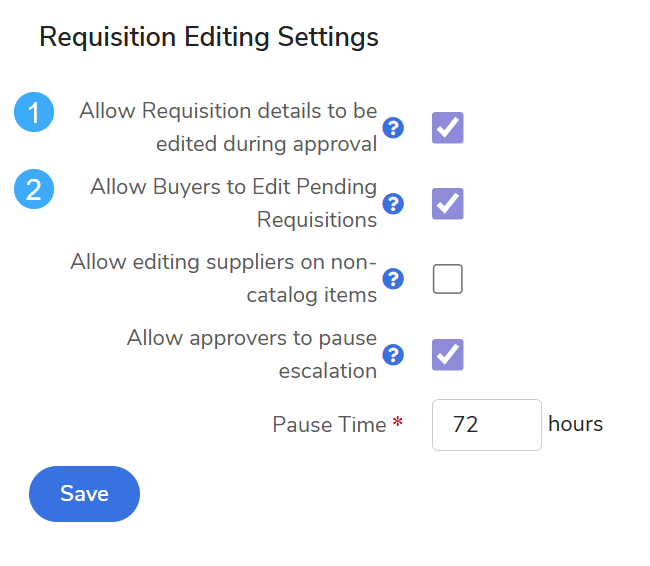Screen dimensions: 650x566
Task: Uncheck Allow Requisition details edited during approval
Action: 447,128
